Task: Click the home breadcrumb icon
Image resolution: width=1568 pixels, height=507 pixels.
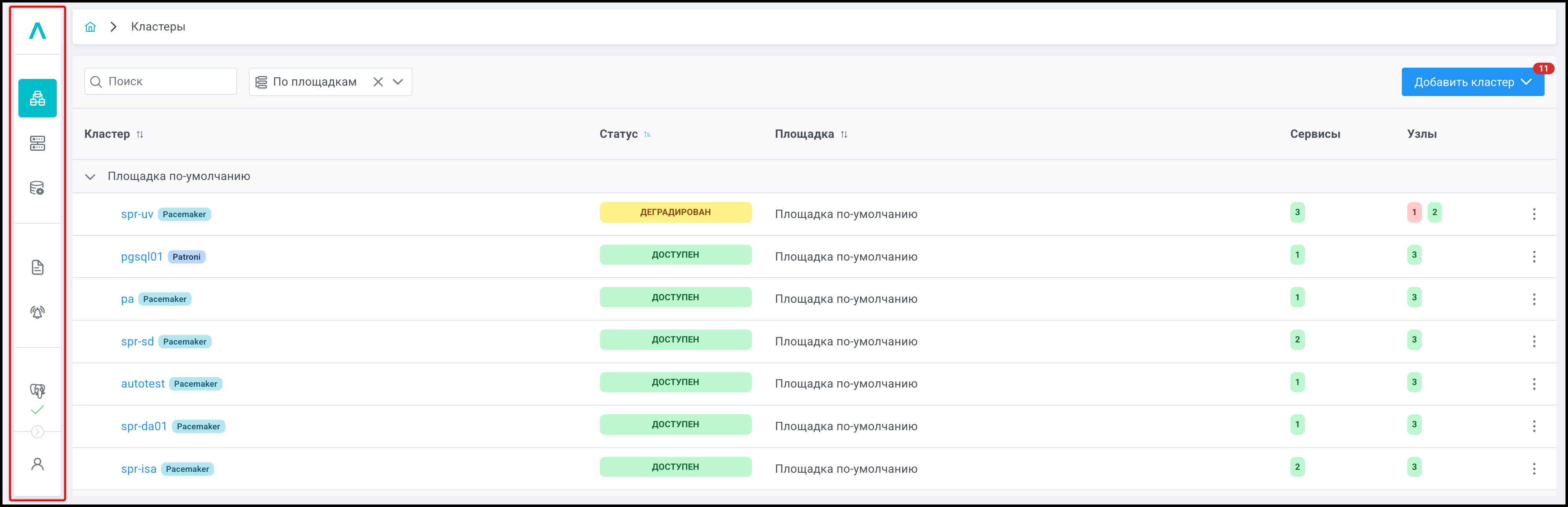Action: point(91,27)
